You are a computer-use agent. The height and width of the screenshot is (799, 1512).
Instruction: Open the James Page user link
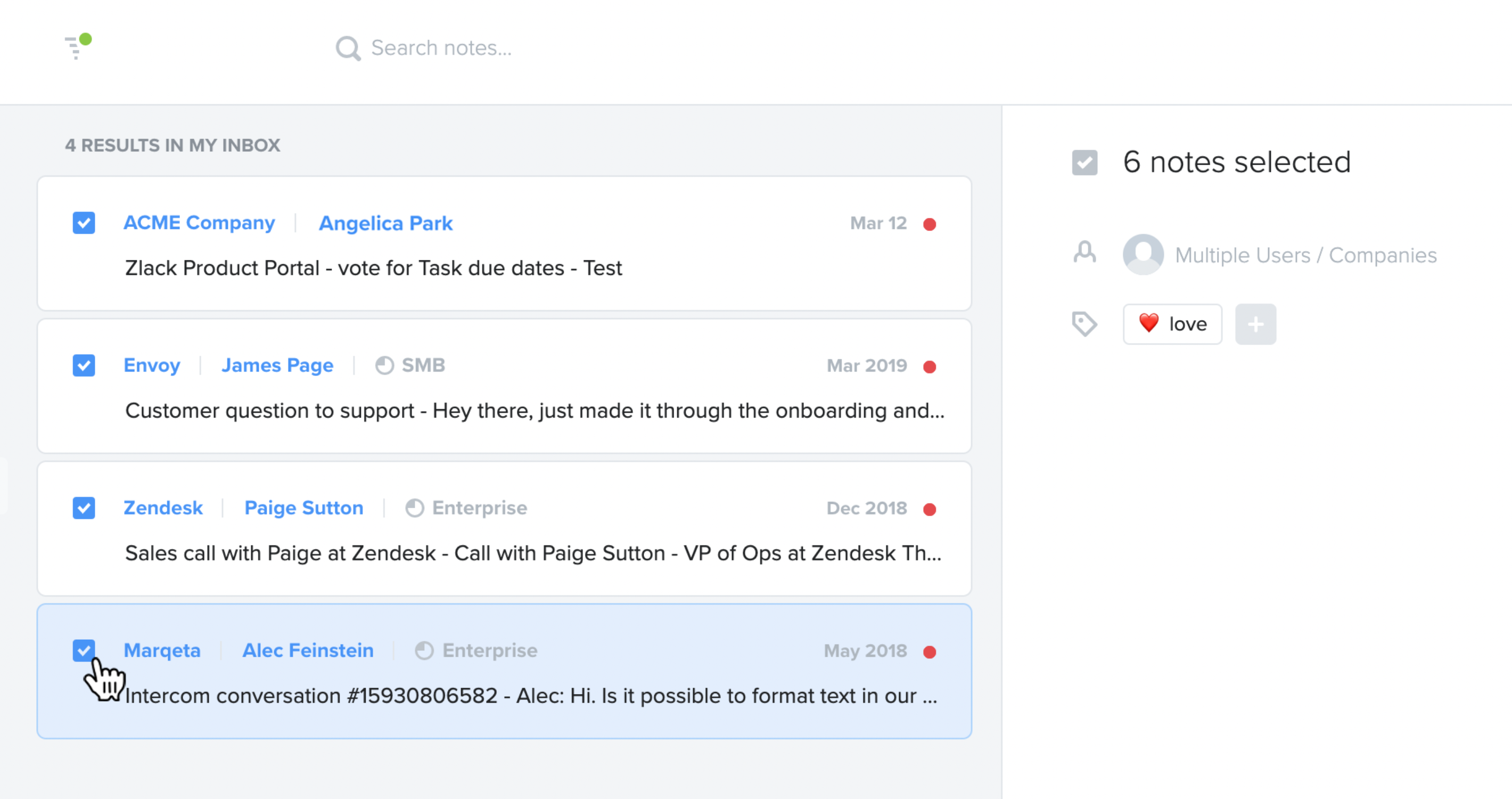[277, 365]
